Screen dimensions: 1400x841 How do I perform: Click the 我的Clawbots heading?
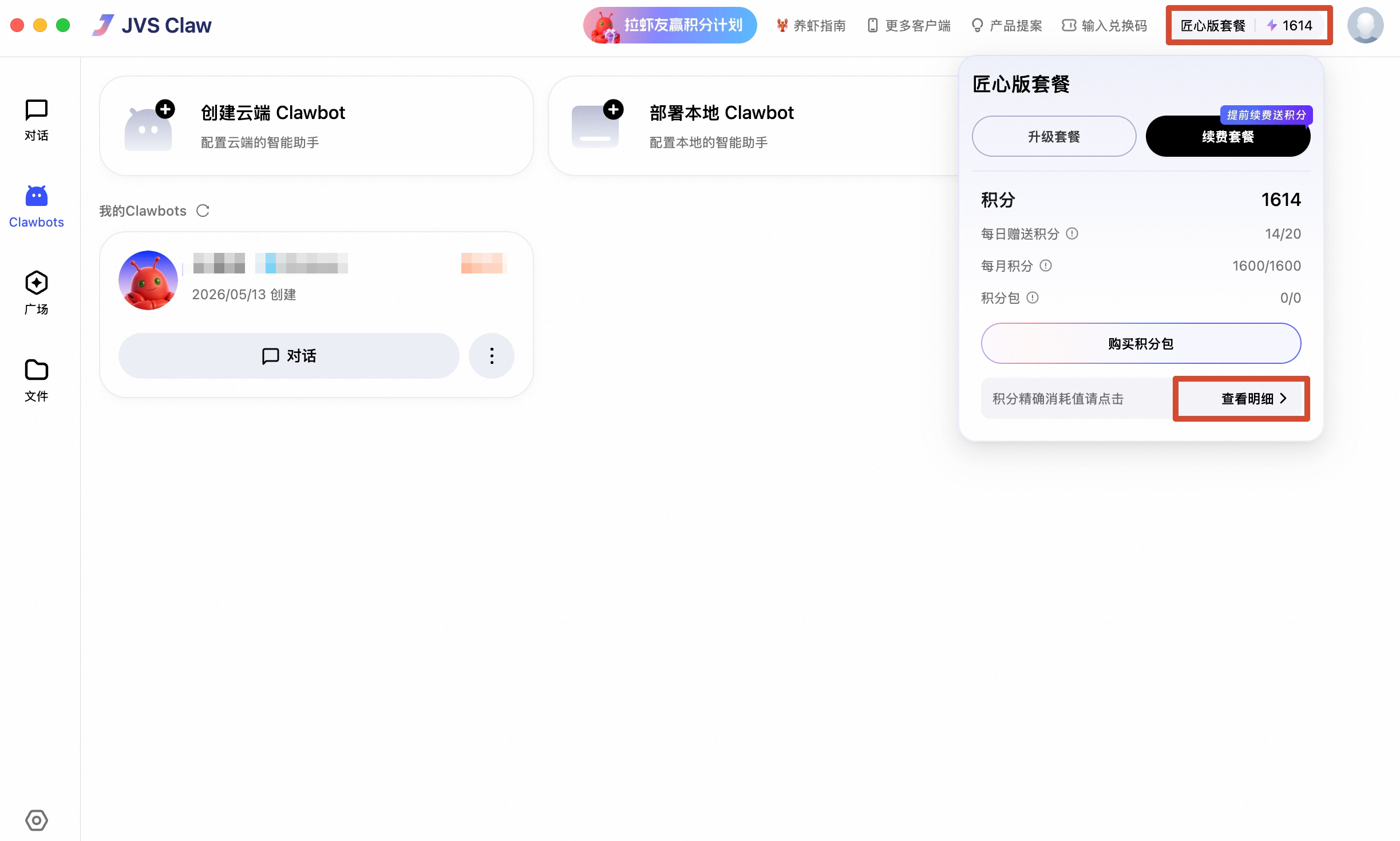[143, 211]
